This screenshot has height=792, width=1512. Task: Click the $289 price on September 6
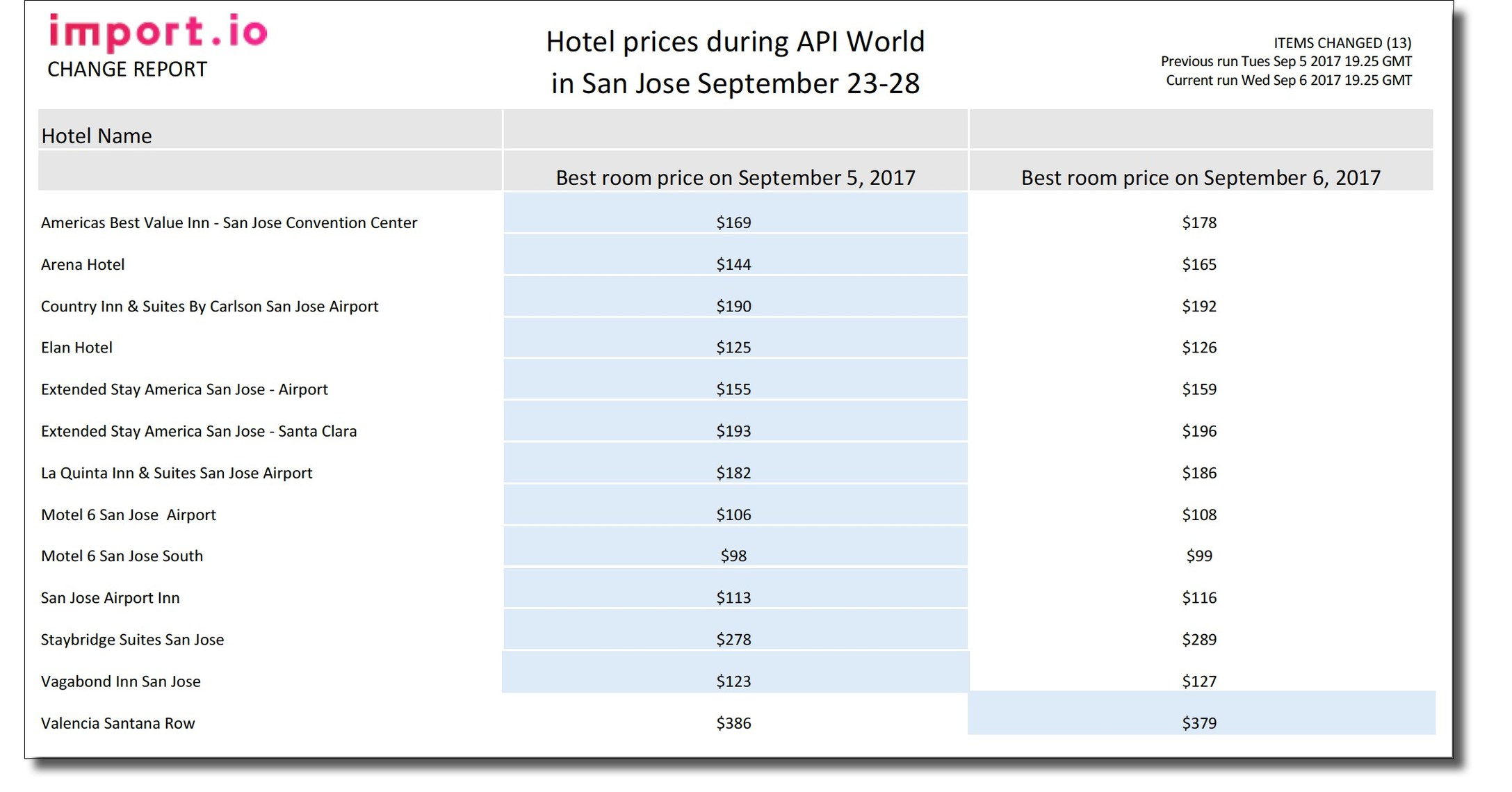tap(1199, 639)
